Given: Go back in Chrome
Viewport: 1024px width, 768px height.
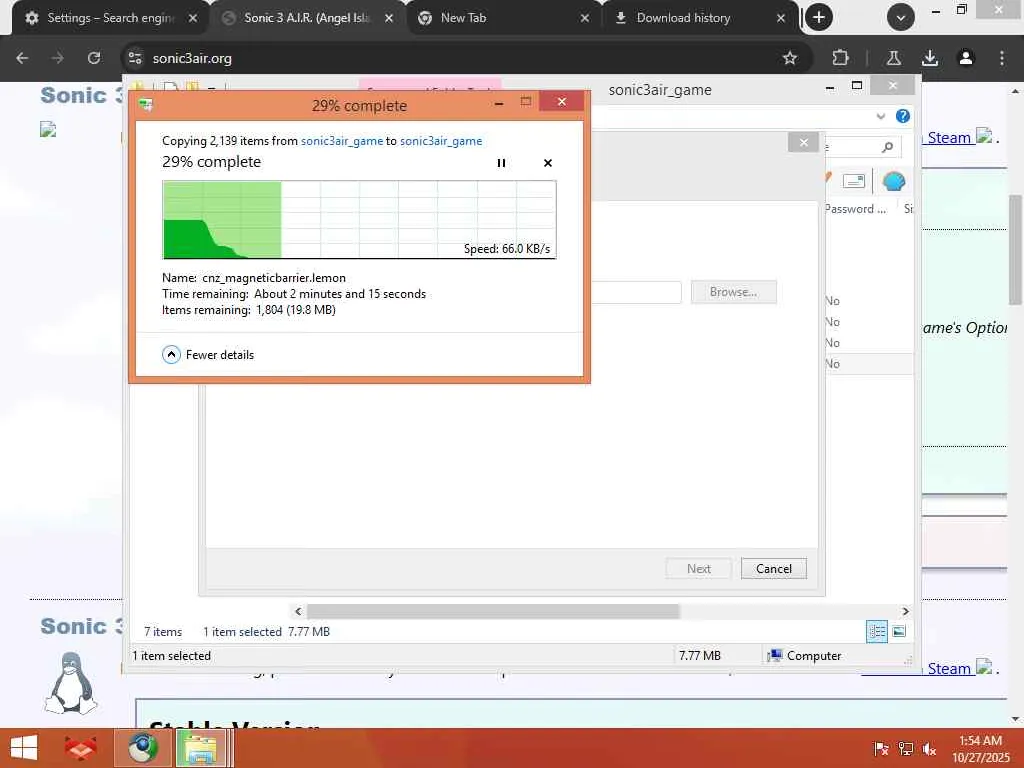Looking at the screenshot, I should (x=22, y=58).
